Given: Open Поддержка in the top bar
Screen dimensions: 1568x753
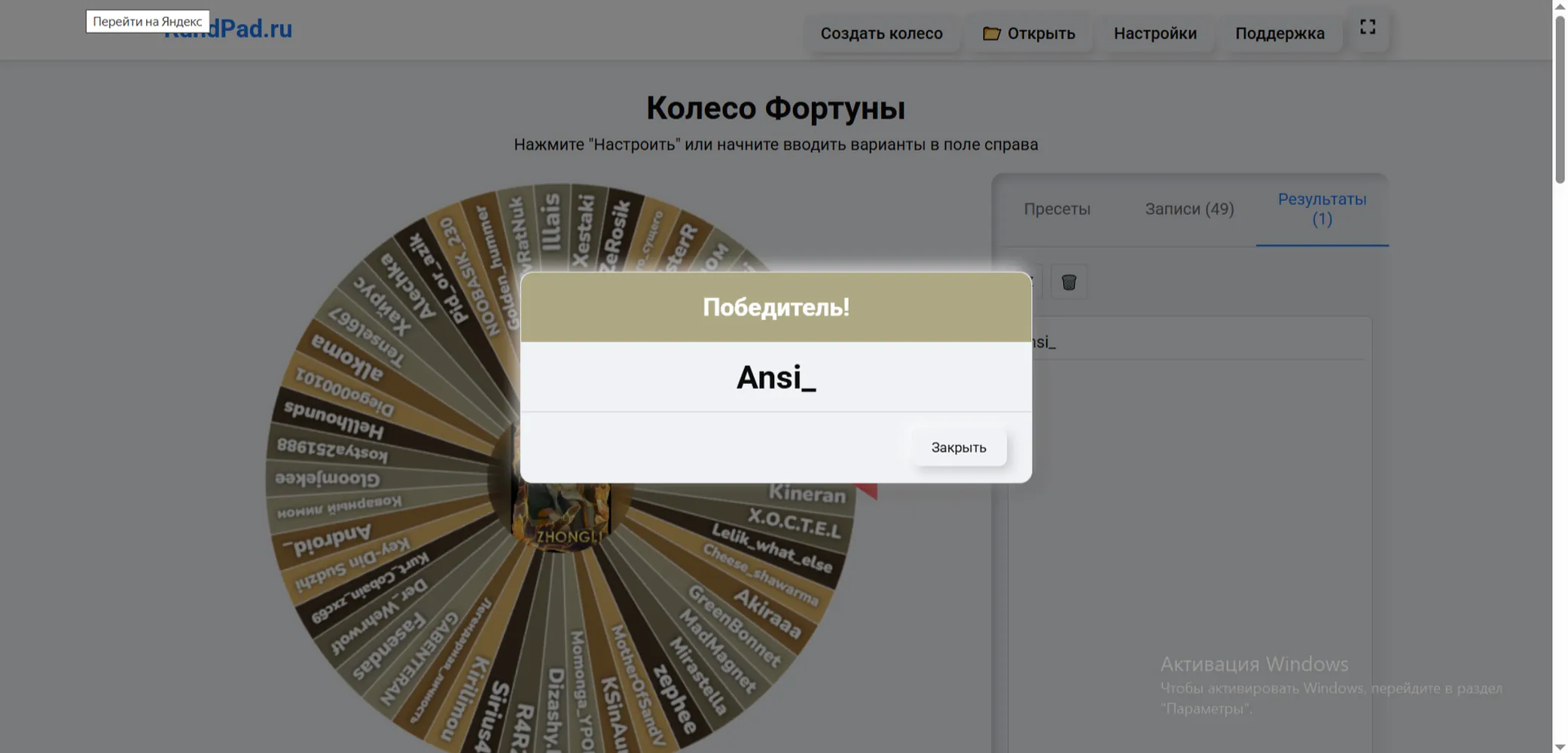Looking at the screenshot, I should pyautogui.click(x=1280, y=33).
